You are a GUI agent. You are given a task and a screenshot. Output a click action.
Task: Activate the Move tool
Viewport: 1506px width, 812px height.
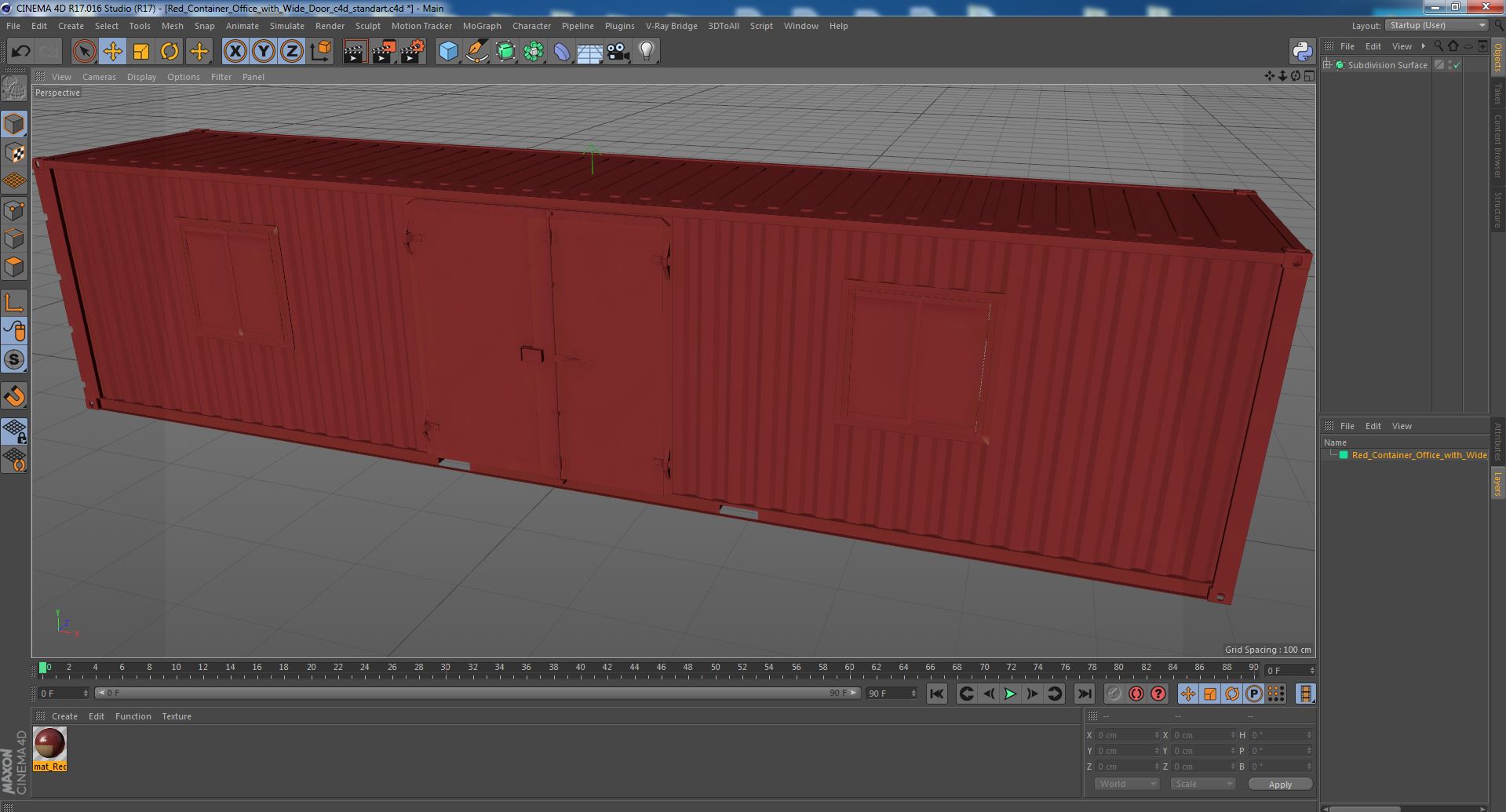point(112,52)
